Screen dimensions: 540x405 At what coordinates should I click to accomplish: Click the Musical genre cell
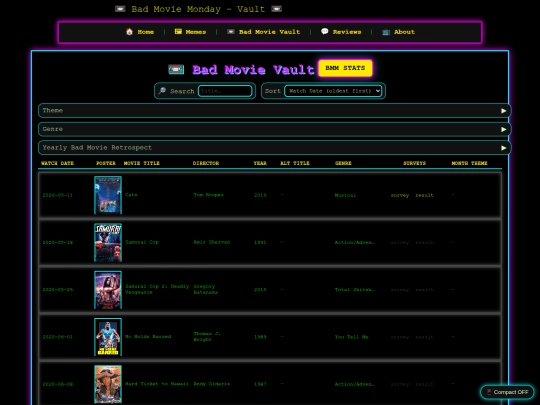click(x=345, y=195)
